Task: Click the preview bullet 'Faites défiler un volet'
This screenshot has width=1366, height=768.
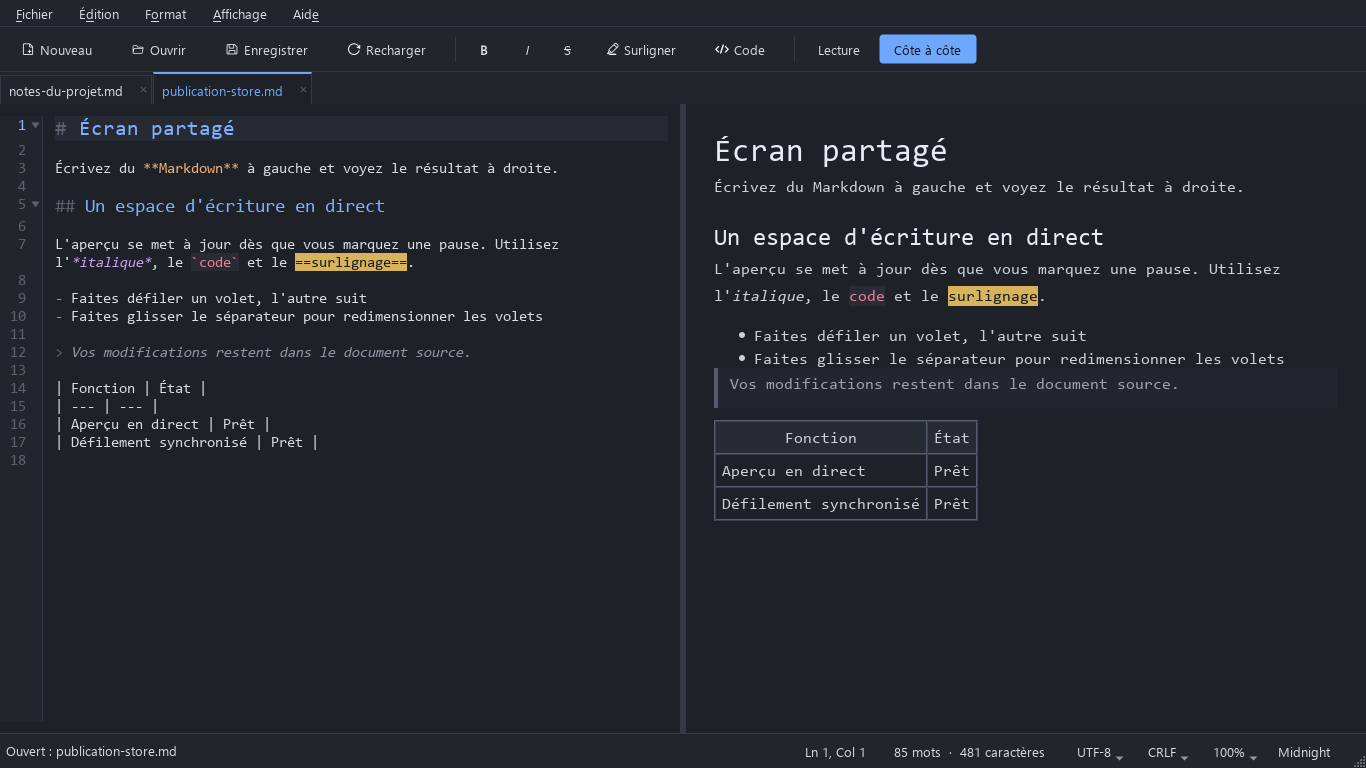Action: pos(920,336)
